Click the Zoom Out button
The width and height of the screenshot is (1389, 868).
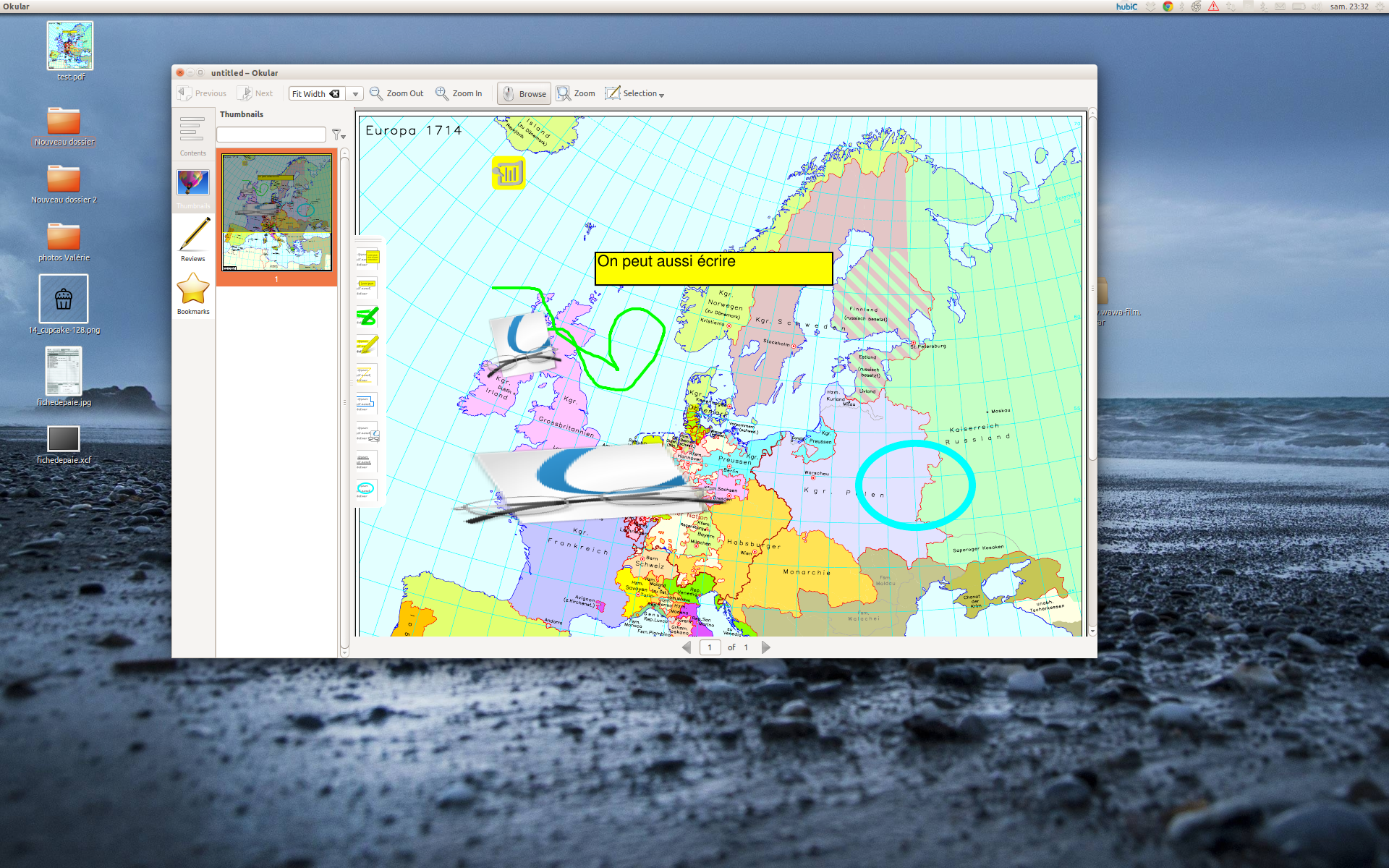click(396, 94)
